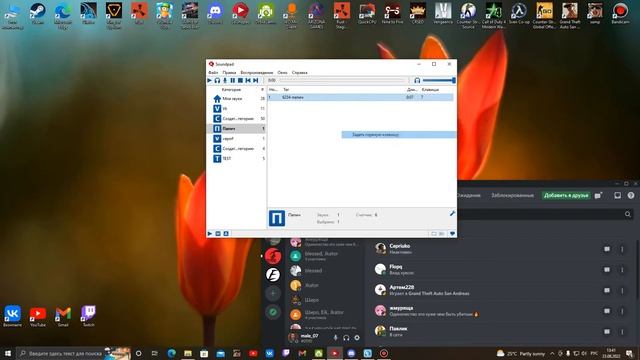Open the Twitch desktop shortcut
The height and width of the screenshot is (360, 640).
(88, 316)
